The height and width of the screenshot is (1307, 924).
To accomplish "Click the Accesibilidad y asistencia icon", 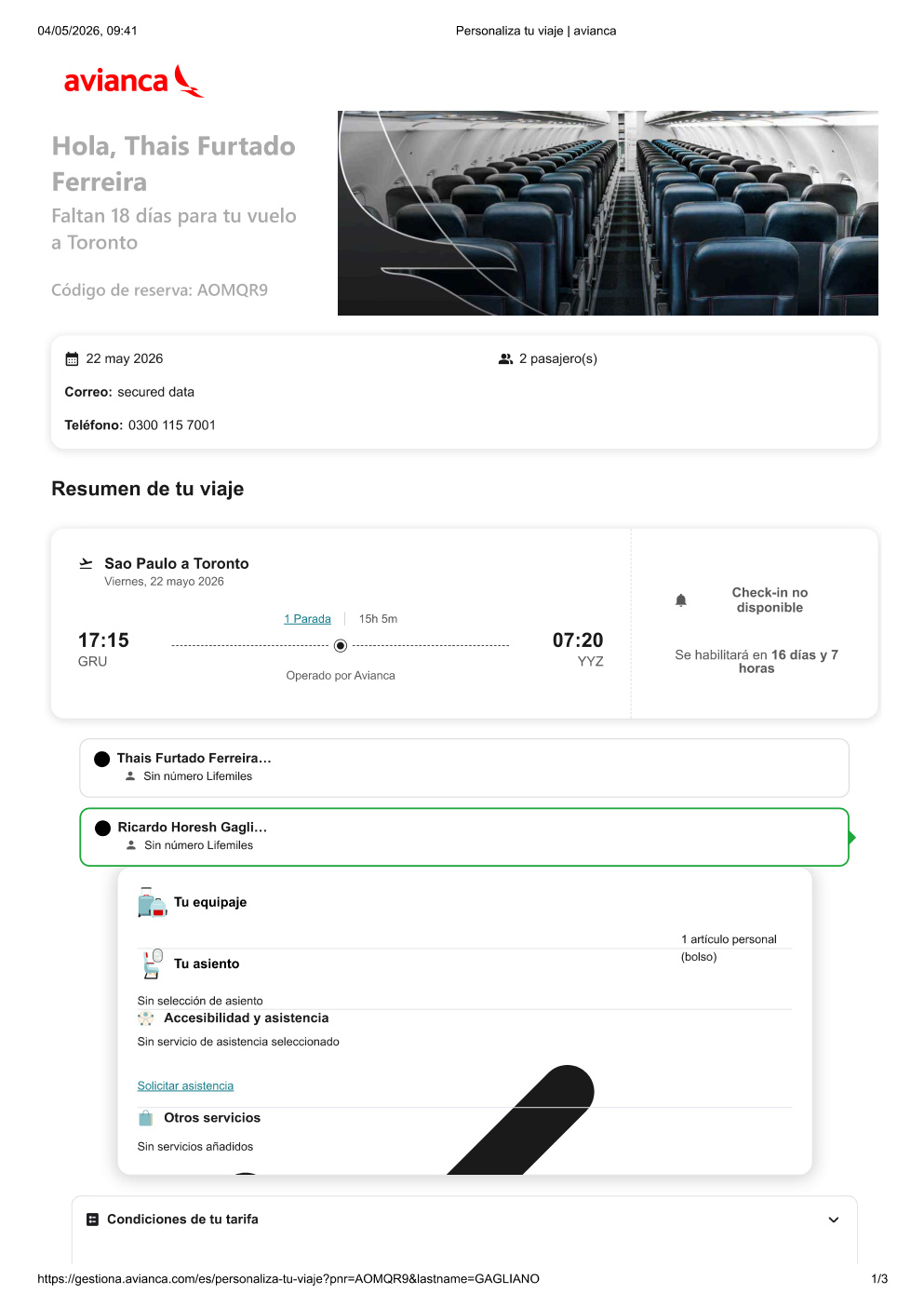I will (x=146, y=1018).
